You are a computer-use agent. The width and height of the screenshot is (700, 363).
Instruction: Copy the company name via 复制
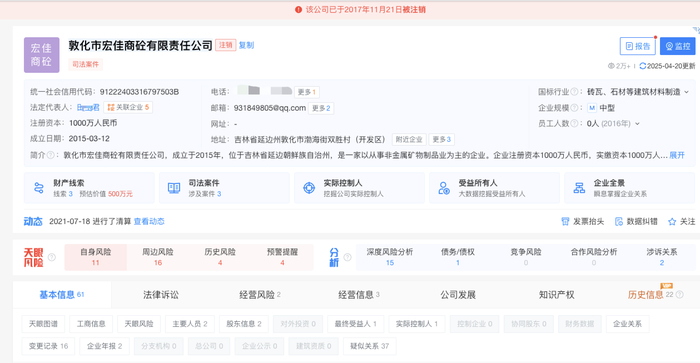point(246,45)
